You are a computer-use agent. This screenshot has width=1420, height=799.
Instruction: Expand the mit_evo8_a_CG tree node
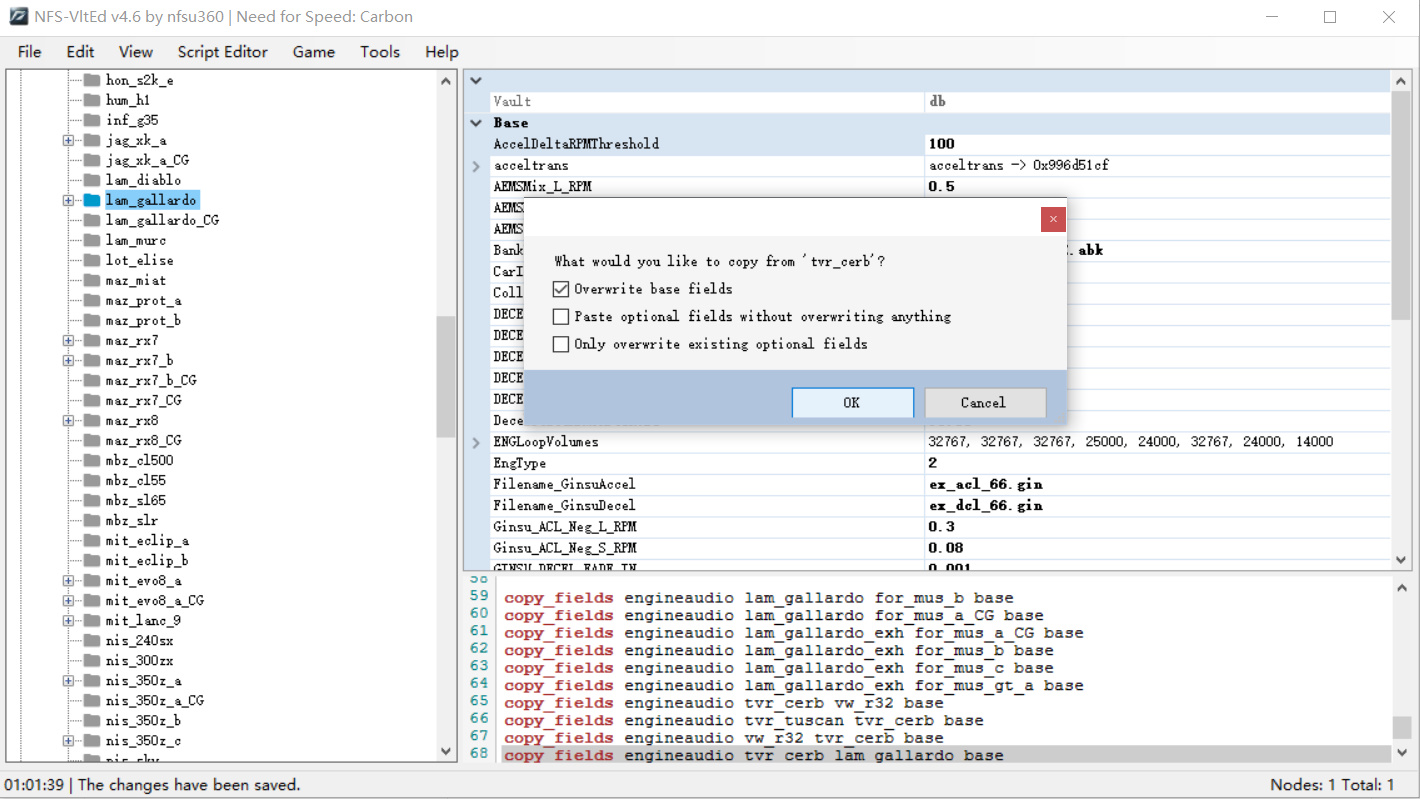(68, 600)
